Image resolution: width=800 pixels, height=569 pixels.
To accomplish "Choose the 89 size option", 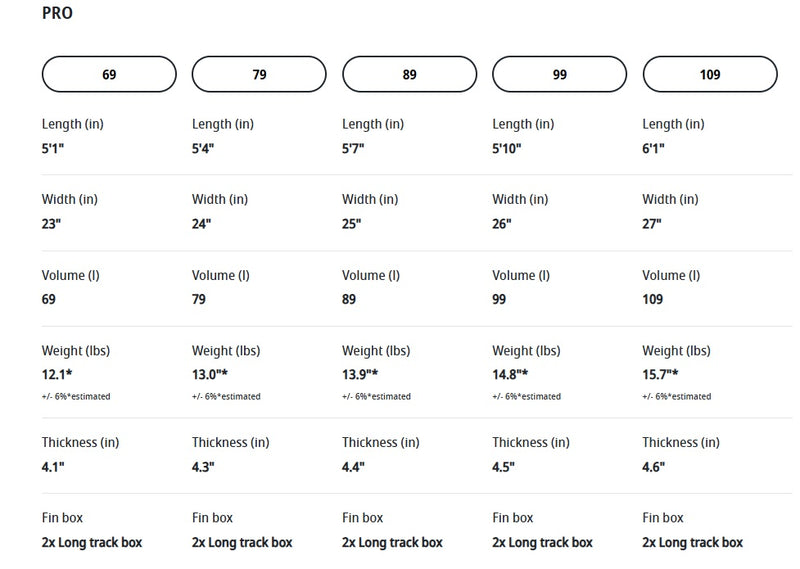I will point(409,75).
